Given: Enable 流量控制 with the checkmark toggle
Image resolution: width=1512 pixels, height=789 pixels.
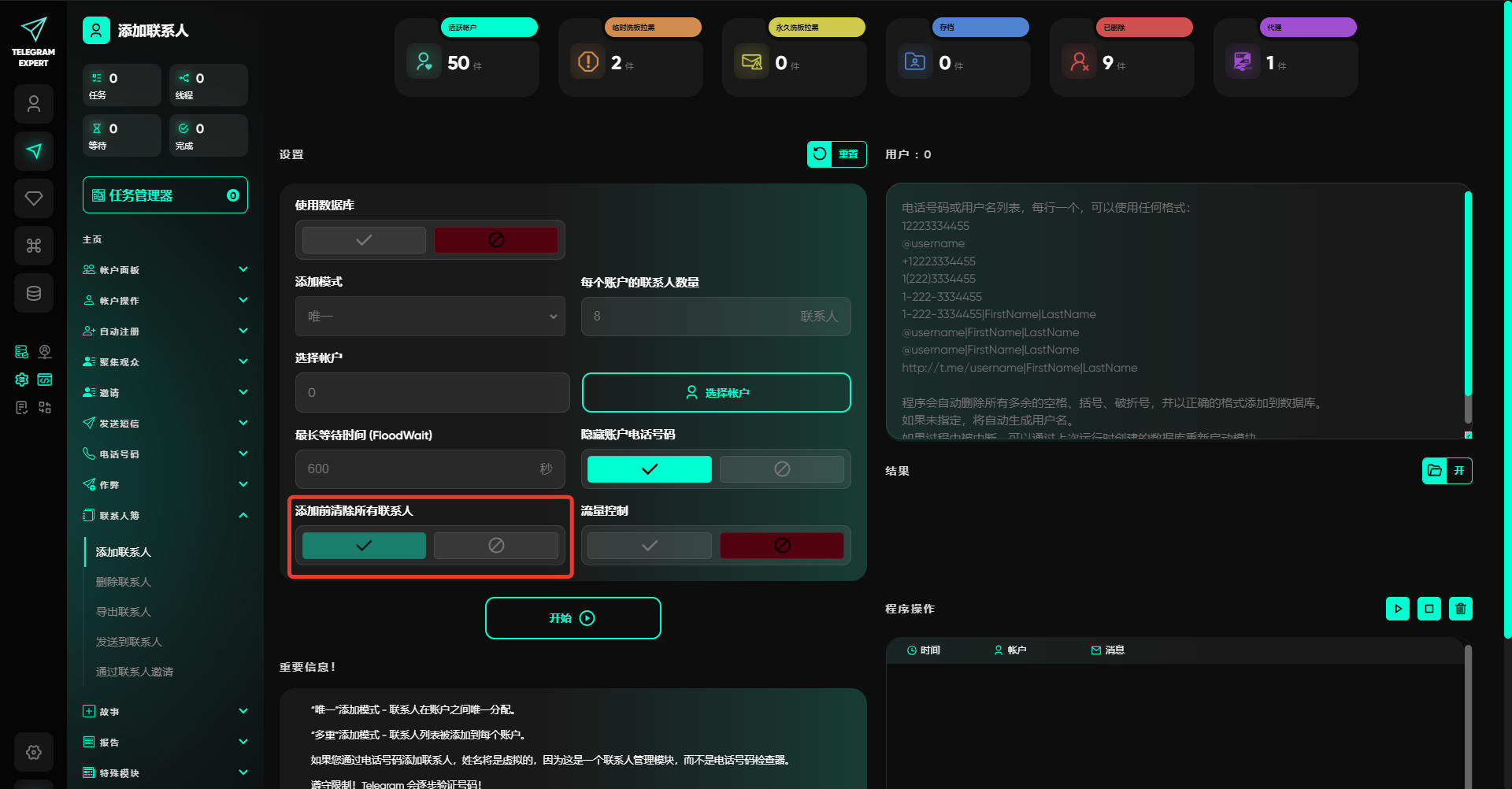Looking at the screenshot, I should pyautogui.click(x=649, y=546).
